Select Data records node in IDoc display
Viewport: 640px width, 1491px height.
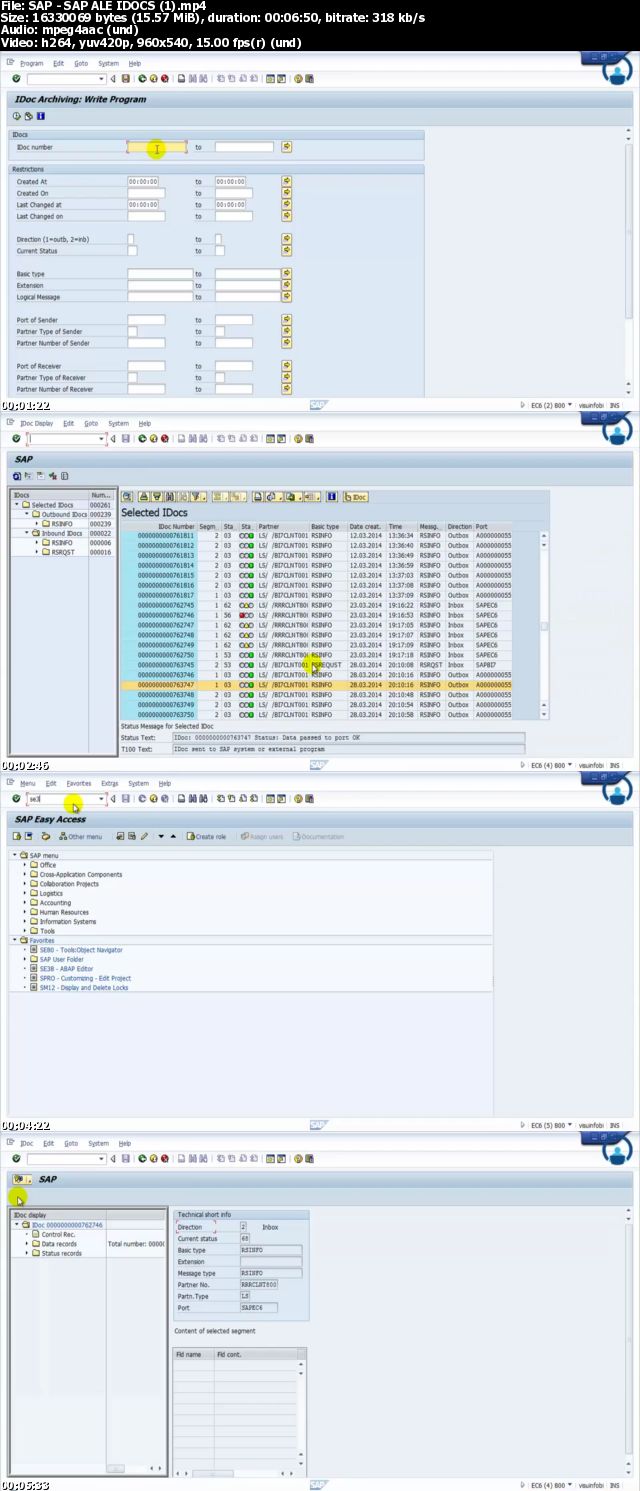coord(58,1244)
